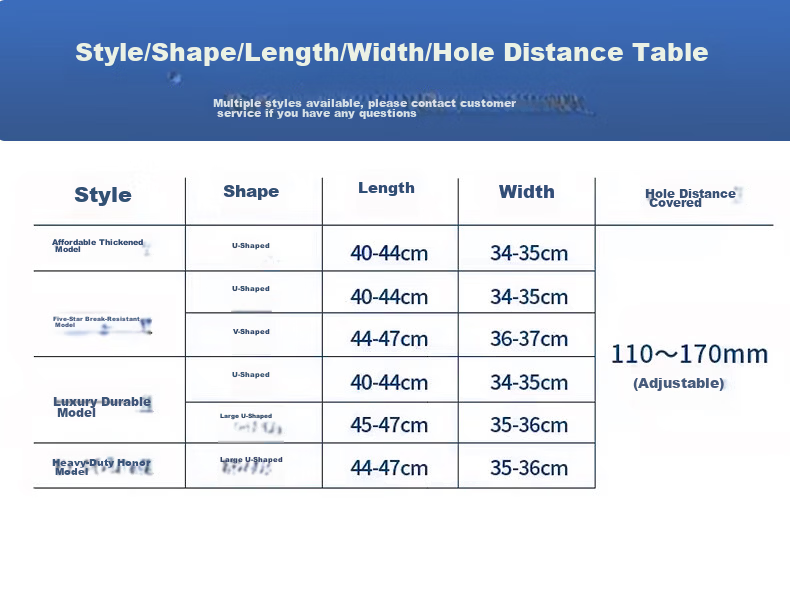Click the 'Multiple styles available' subtitle text
This screenshot has height=589, width=790.
[x=364, y=108]
